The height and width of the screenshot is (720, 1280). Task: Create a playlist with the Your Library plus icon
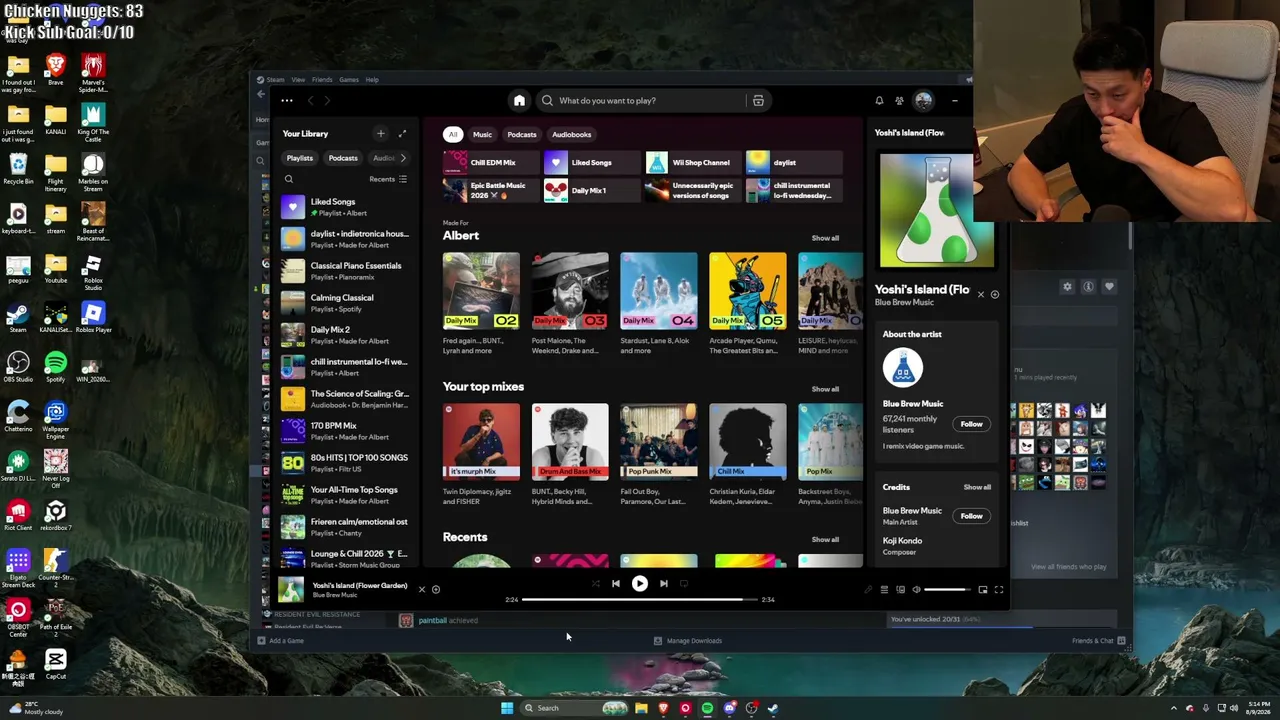point(380,133)
